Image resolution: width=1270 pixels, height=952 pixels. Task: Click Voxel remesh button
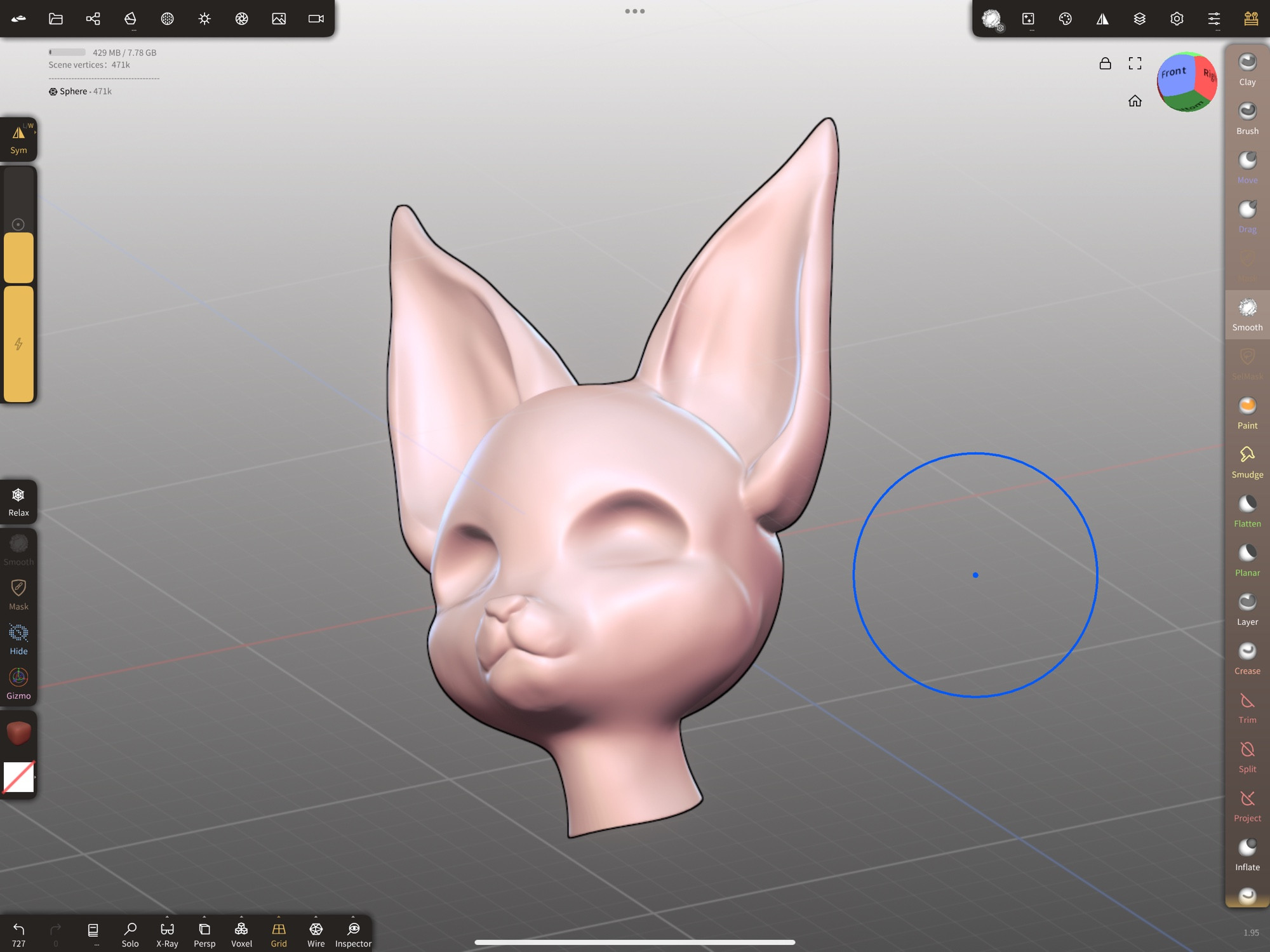[241, 934]
